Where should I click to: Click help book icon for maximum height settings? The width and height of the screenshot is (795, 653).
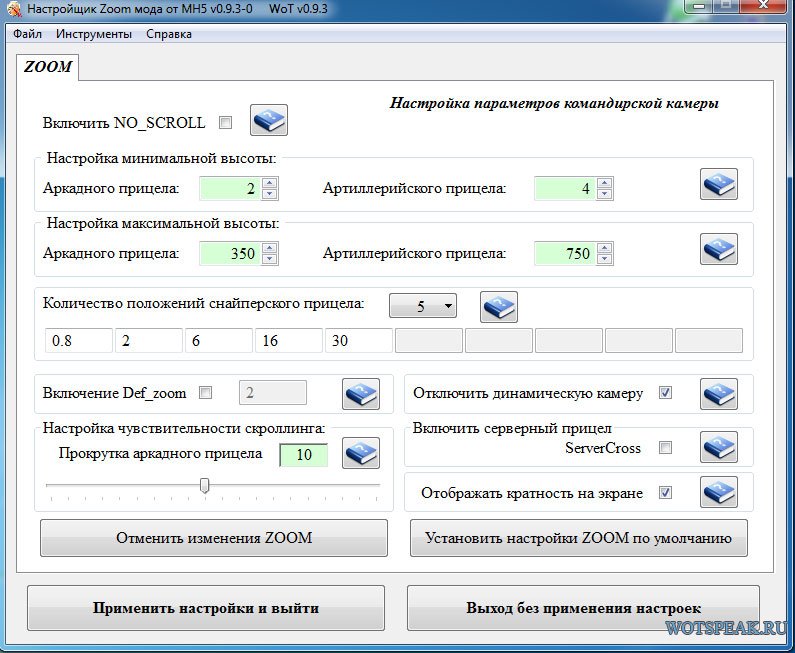[718, 250]
